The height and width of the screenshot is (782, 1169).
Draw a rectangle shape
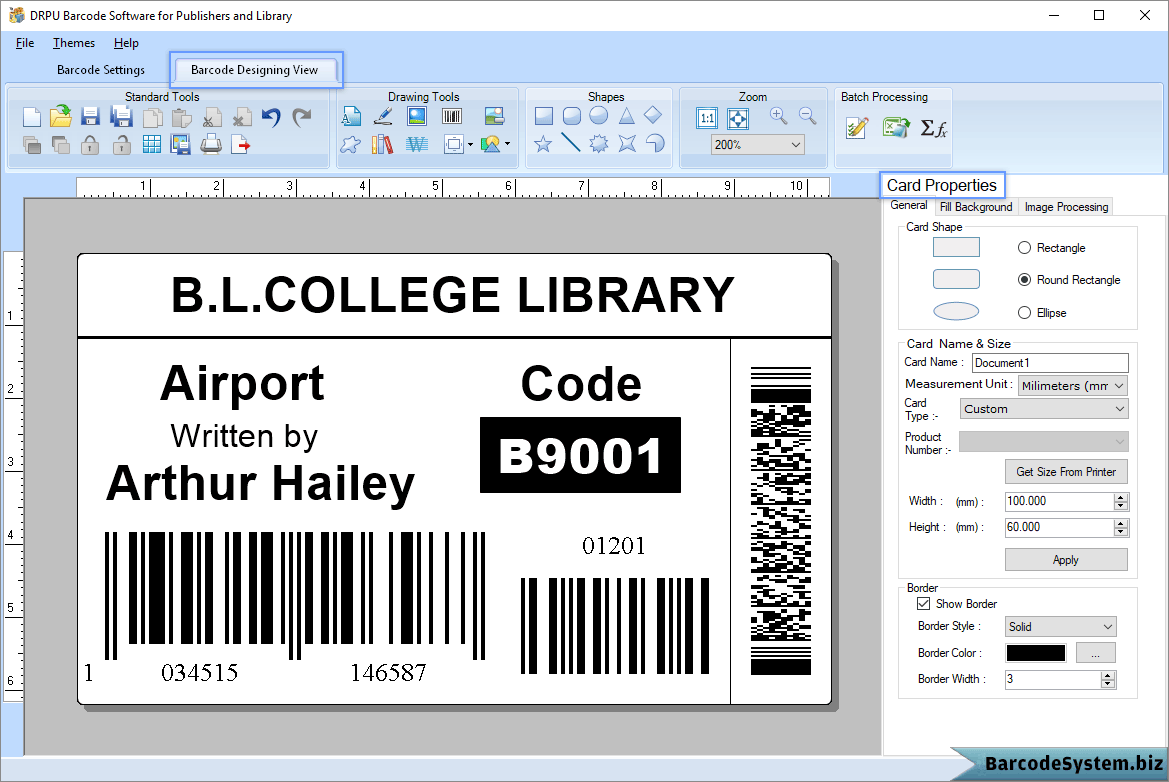[543, 116]
